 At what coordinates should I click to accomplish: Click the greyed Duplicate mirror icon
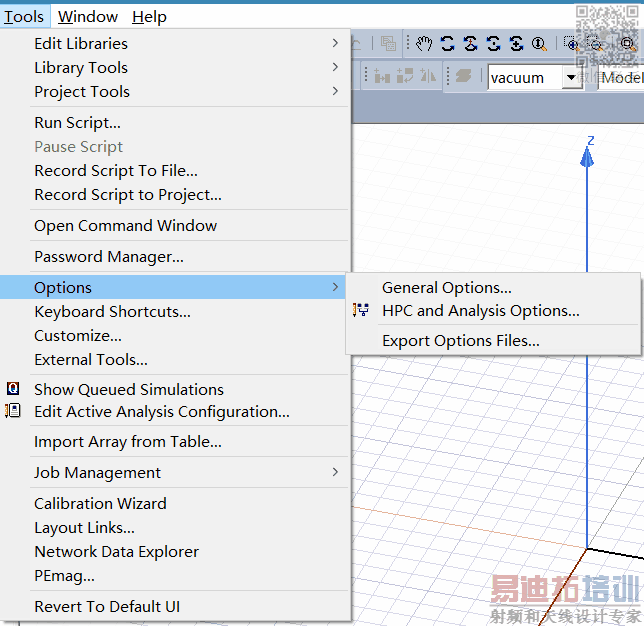click(x=428, y=76)
